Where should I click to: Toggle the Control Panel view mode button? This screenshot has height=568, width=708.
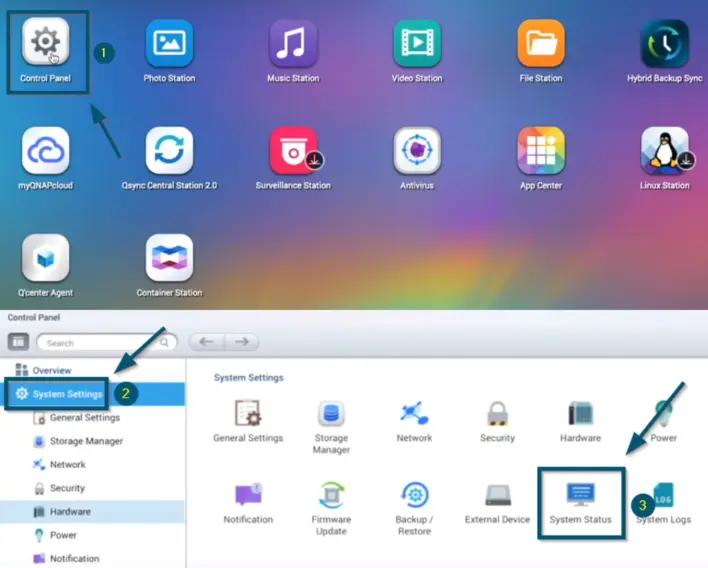tap(19, 342)
